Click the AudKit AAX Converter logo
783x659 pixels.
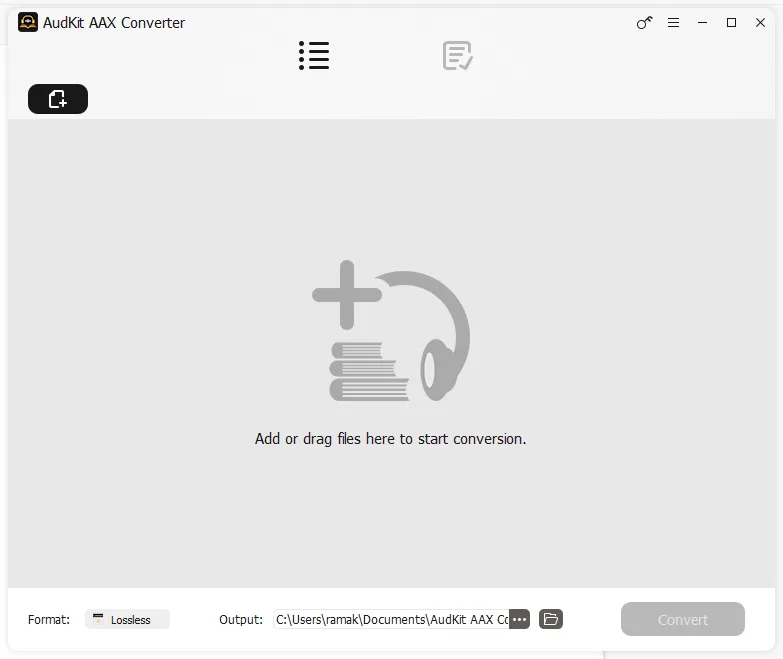tap(28, 22)
